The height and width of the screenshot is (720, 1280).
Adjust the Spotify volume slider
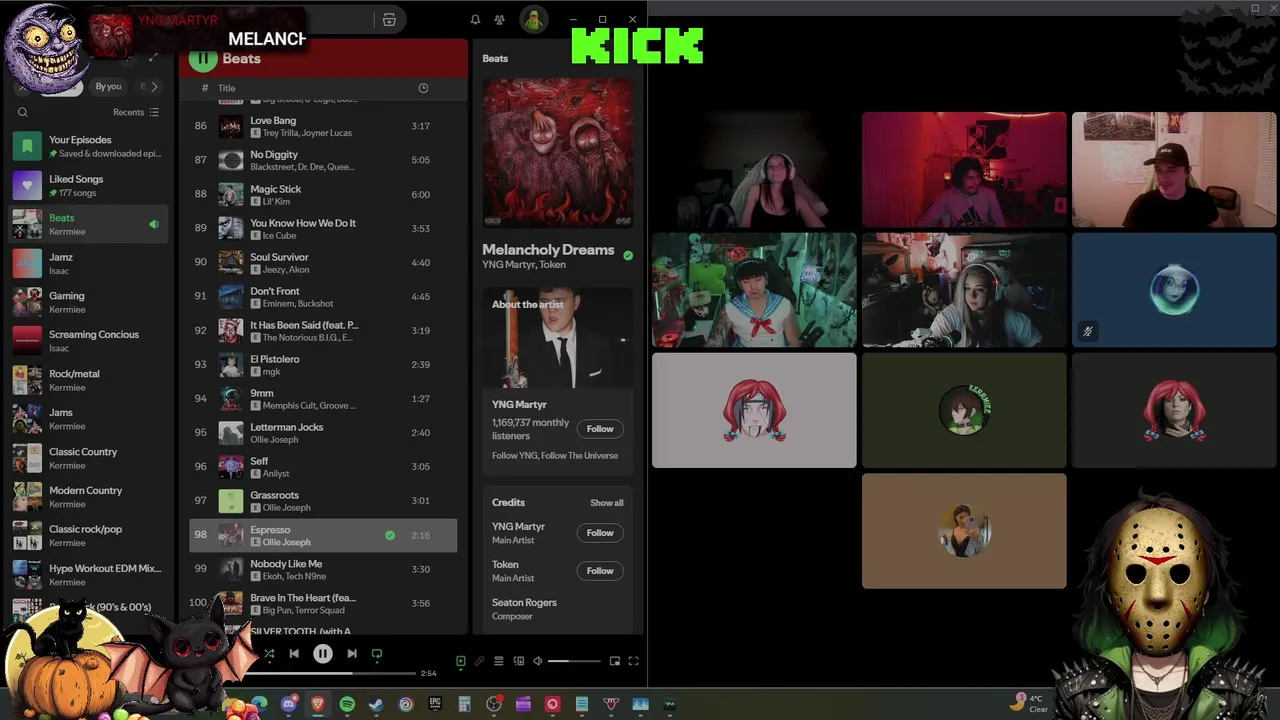[x=574, y=661]
